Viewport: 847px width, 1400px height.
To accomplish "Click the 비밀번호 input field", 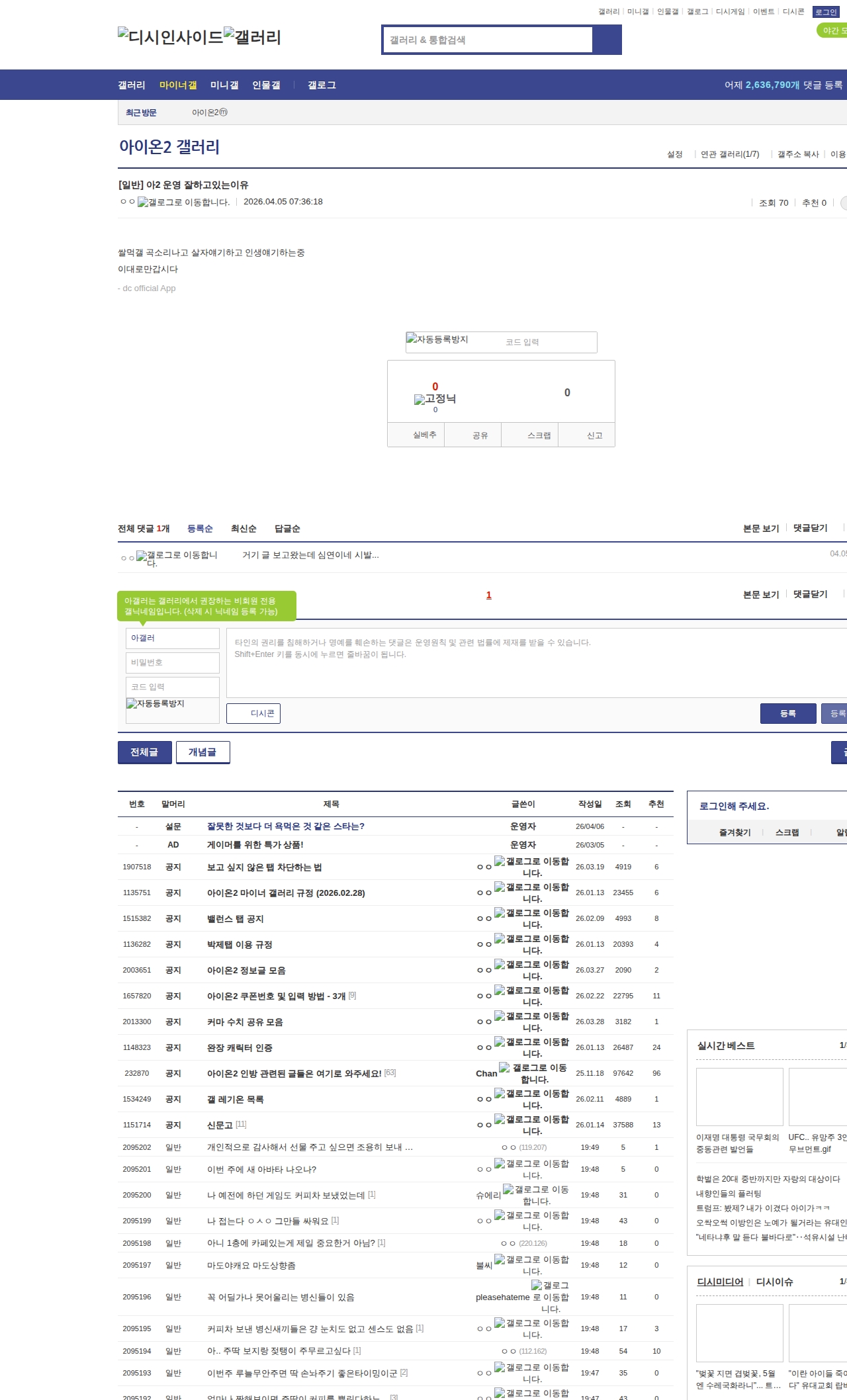I will tap(172, 662).
